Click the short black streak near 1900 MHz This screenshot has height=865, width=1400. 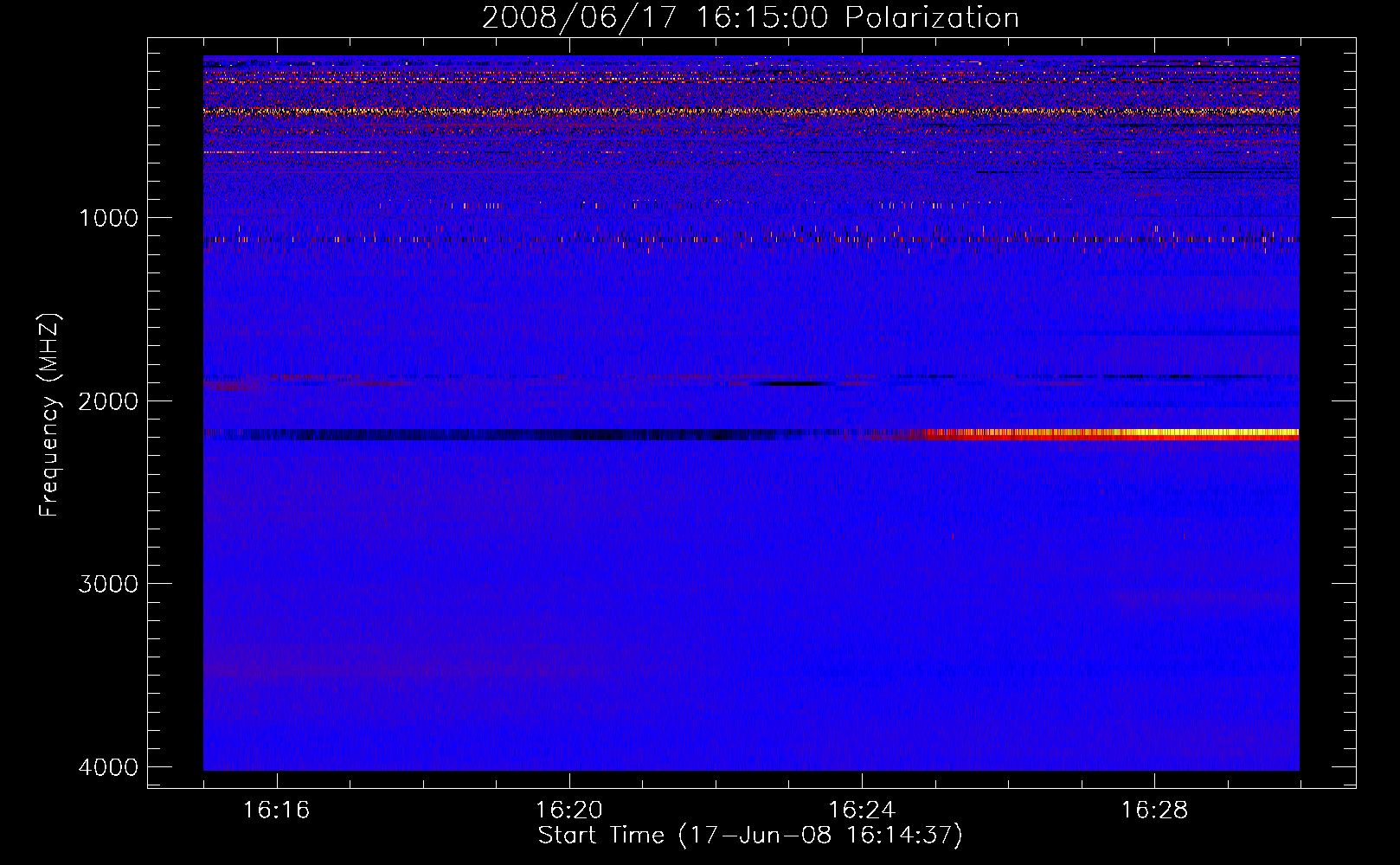point(792,383)
